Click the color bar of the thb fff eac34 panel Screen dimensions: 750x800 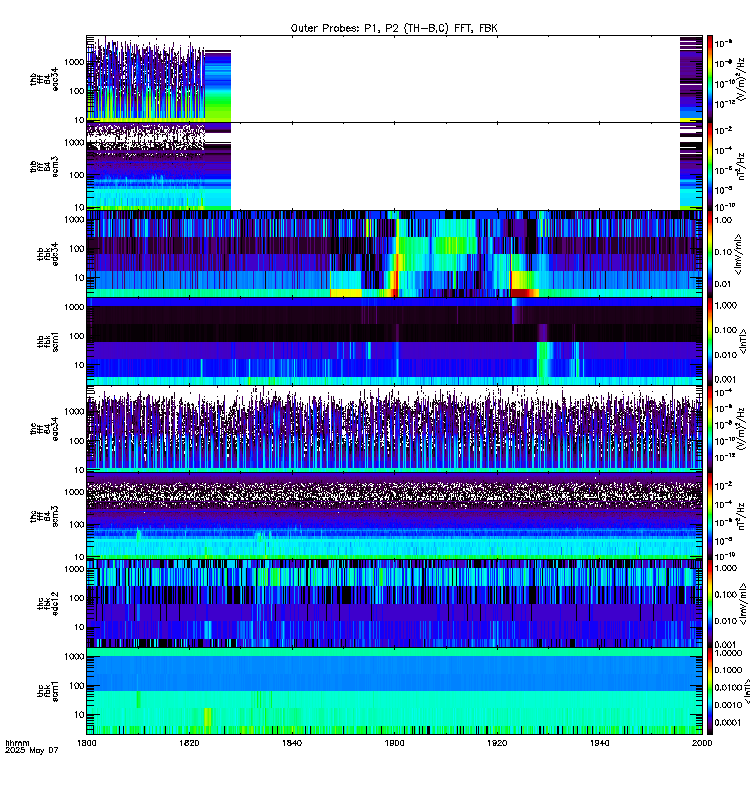pyautogui.click(x=710, y=79)
